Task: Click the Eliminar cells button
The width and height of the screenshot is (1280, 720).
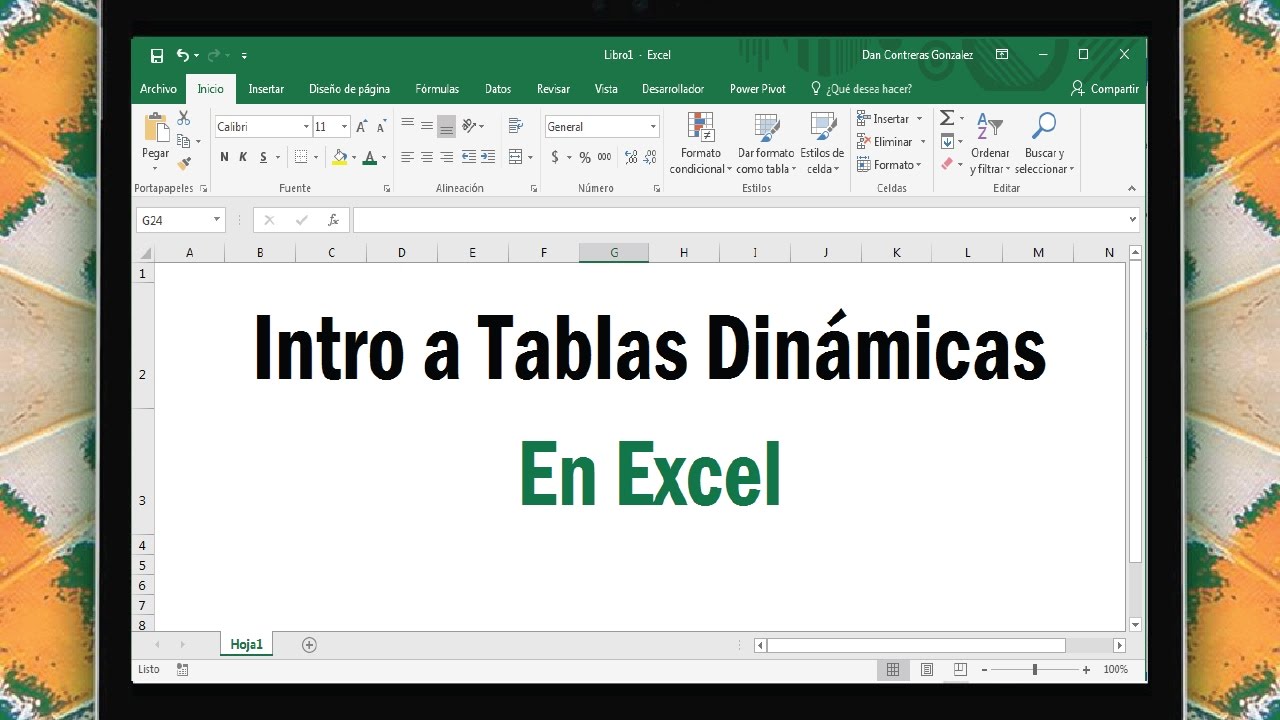Action: pos(892,142)
